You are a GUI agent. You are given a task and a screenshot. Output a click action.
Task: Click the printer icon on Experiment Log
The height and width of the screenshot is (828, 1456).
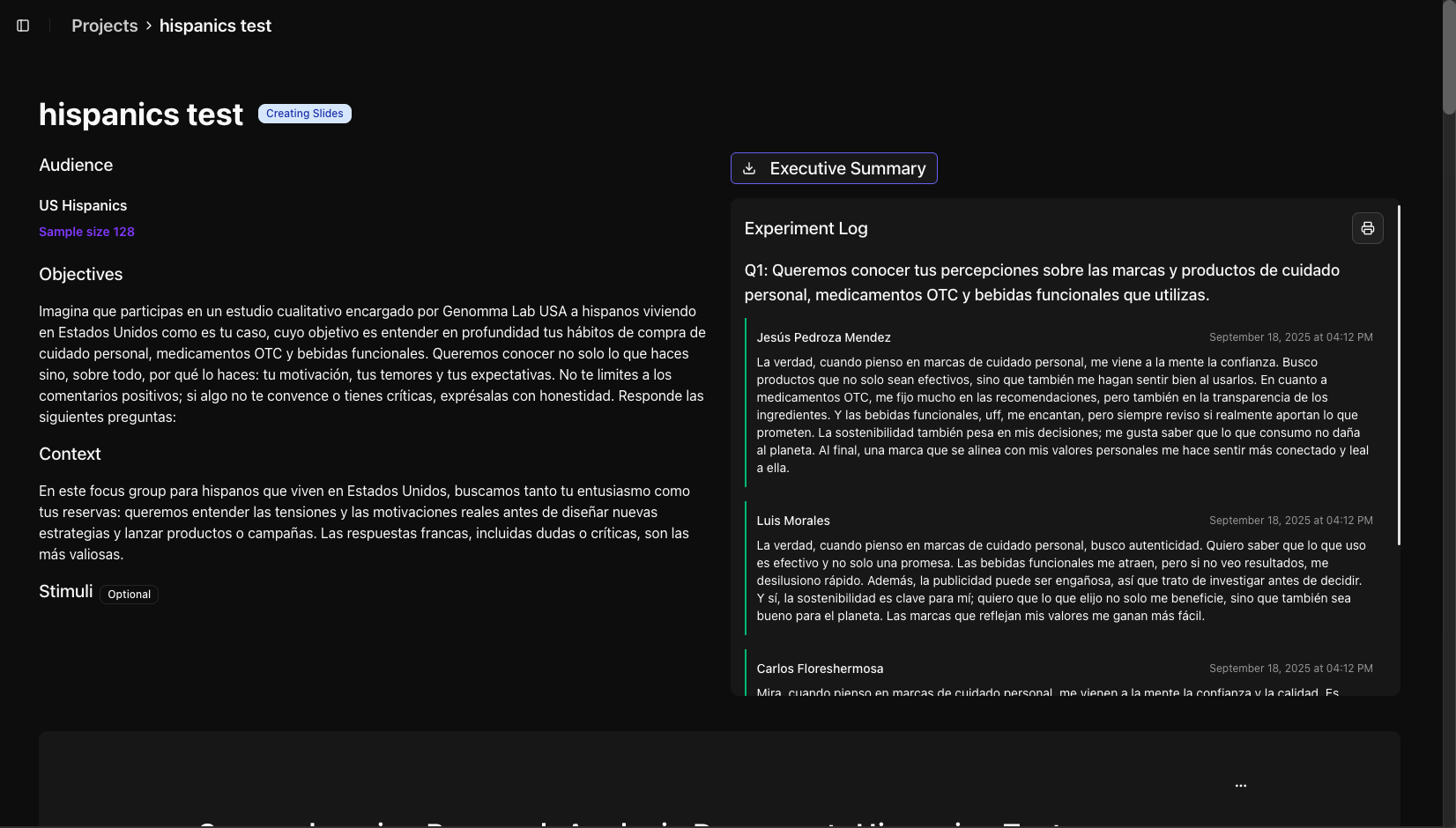point(1367,228)
